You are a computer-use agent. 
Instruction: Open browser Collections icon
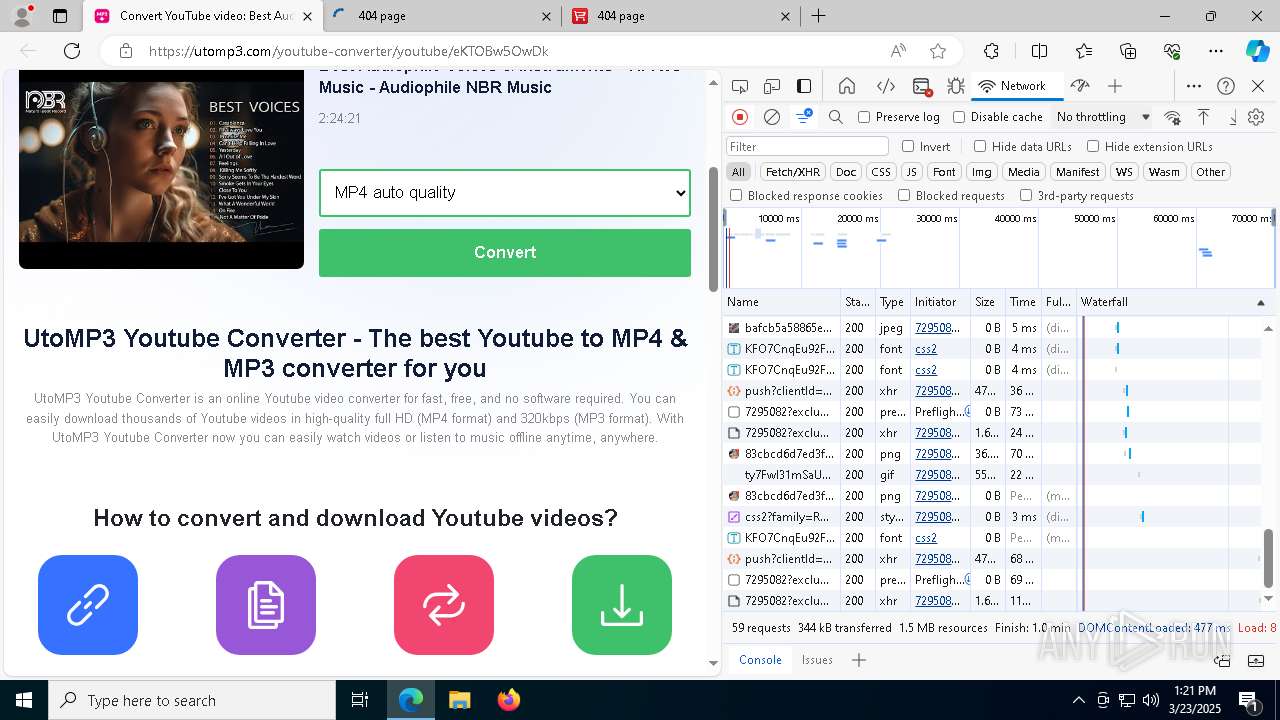point(1128,51)
